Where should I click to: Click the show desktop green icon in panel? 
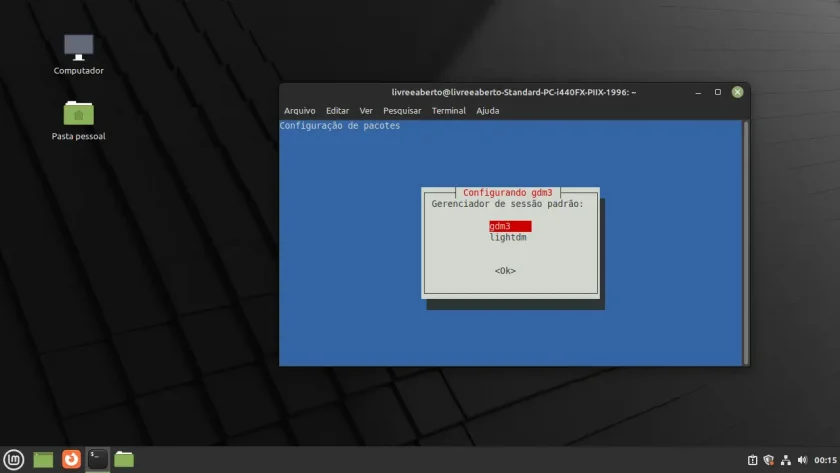click(x=43, y=460)
